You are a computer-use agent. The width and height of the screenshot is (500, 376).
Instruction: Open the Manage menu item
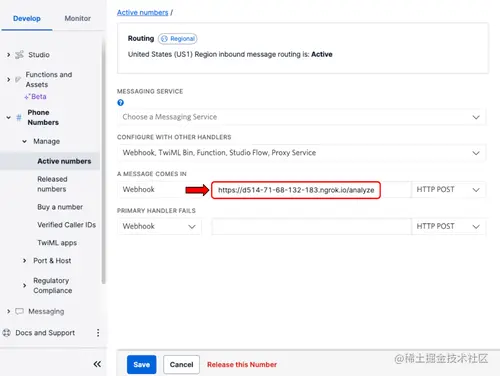46,141
